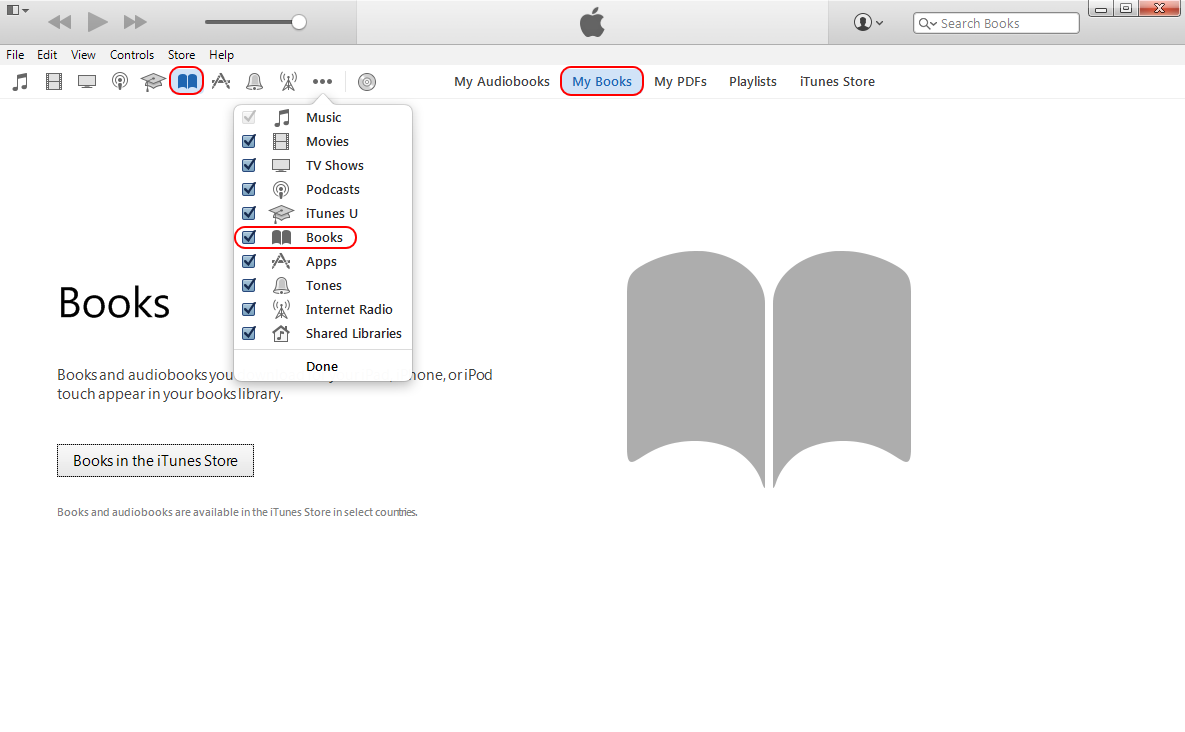
Task: Toggle the Apps checkbox
Action: tap(249, 261)
